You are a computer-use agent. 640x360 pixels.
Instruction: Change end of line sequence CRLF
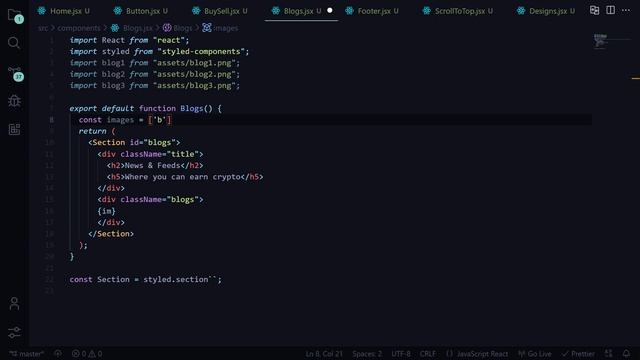click(428, 354)
